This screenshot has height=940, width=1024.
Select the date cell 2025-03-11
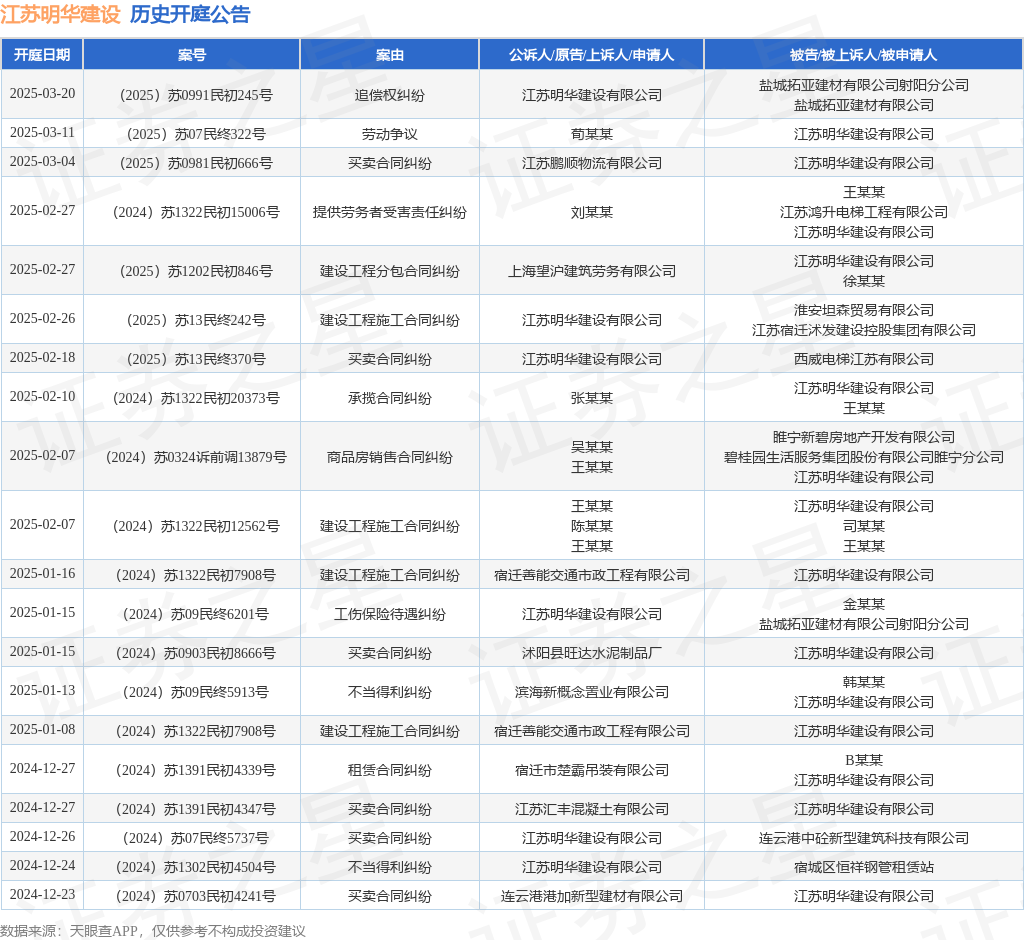(x=42, y=133)
